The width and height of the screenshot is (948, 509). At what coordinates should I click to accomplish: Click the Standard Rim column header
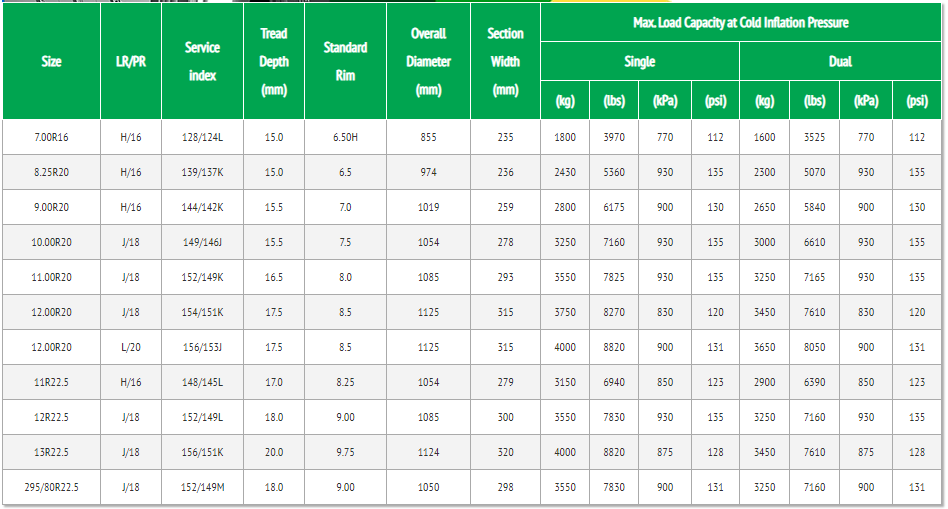(345, 62)
